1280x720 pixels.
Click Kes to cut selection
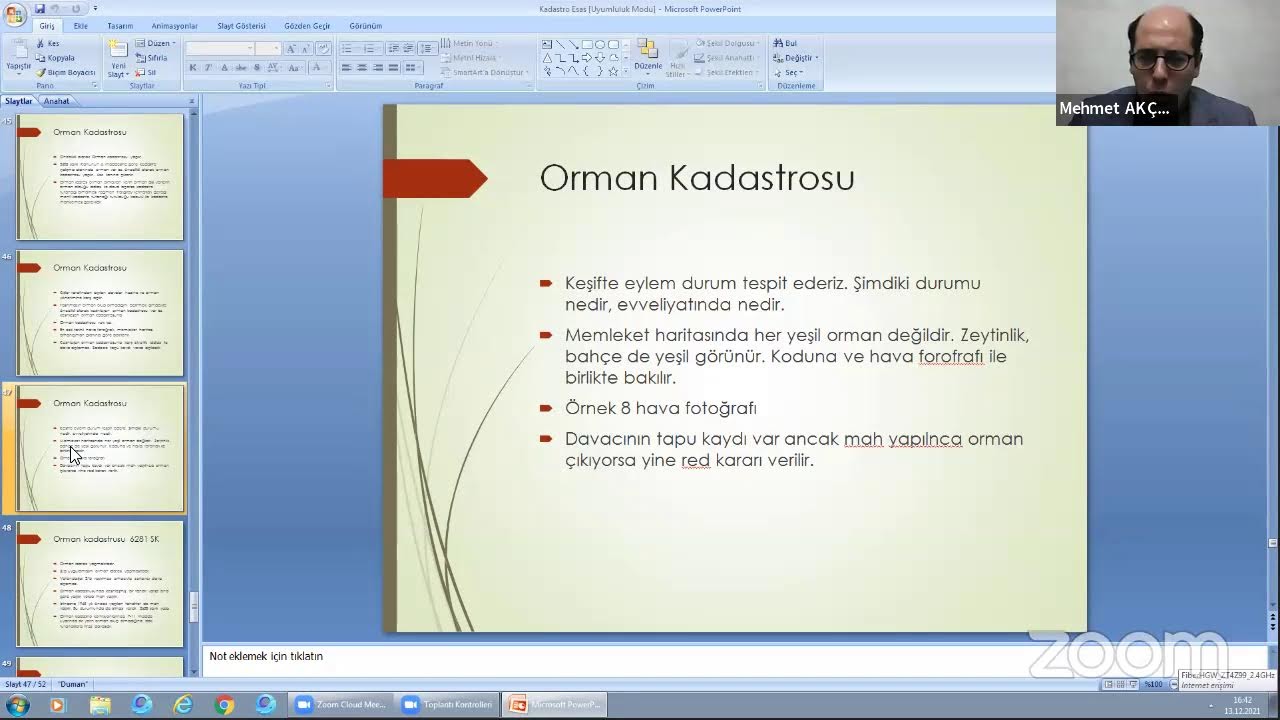coord(48,44)
